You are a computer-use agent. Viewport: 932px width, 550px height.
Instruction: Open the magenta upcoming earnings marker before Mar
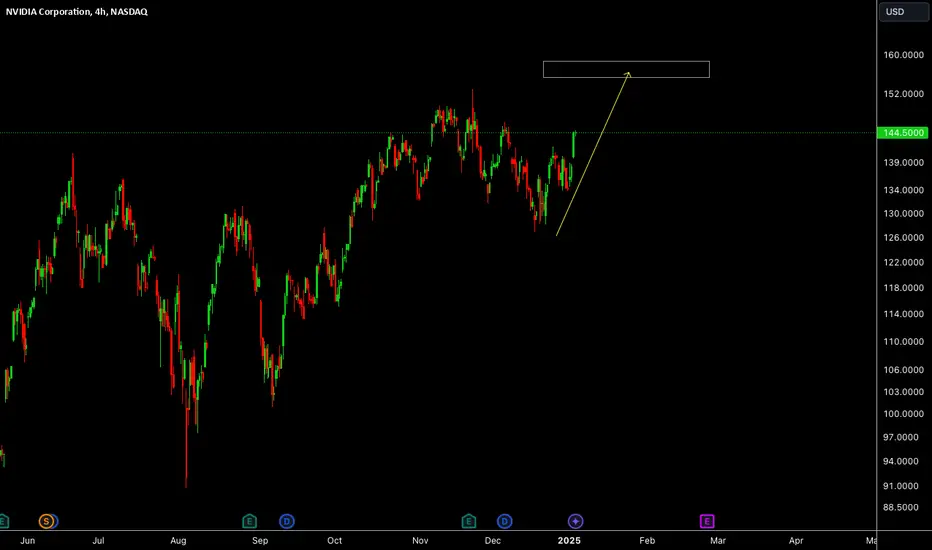click(x=707, y=521)
